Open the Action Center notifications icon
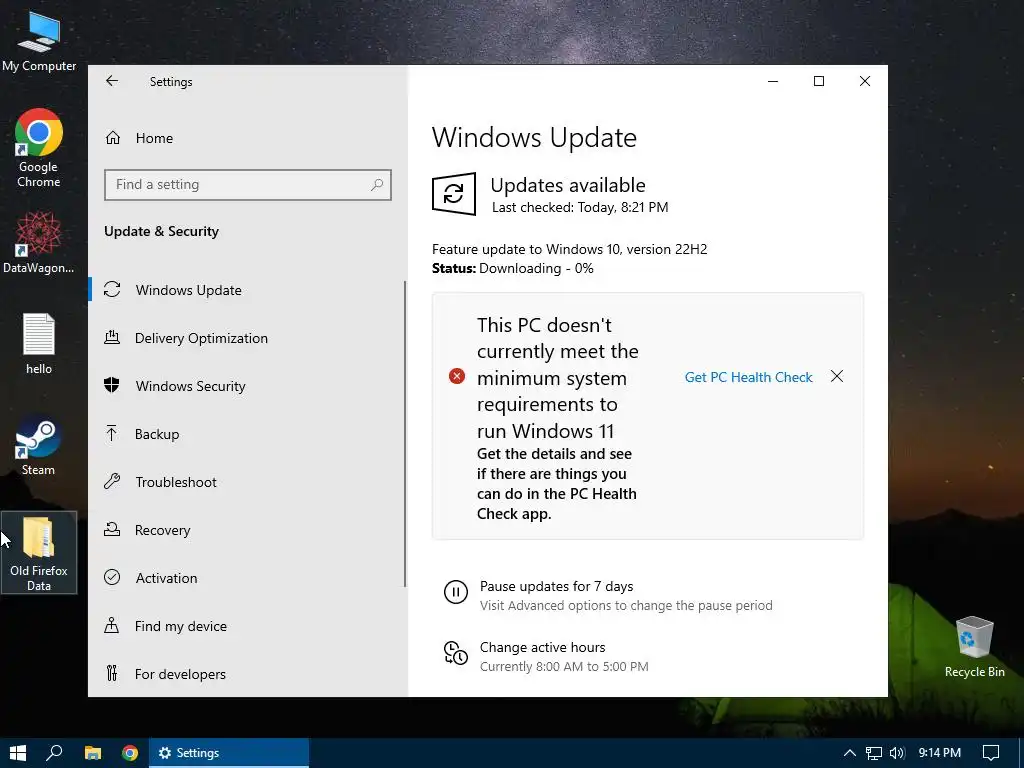 click(x=991, y=753)
